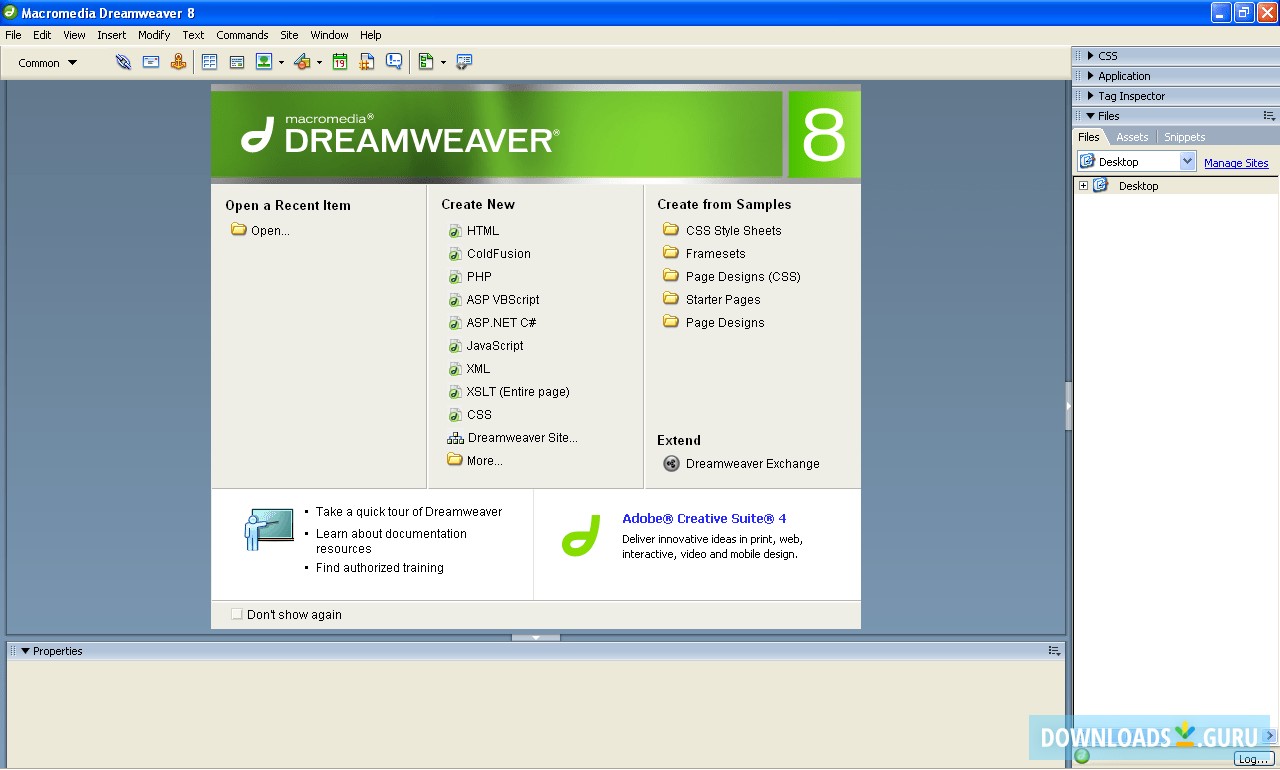The height and width of the screenshot is (770, 1280).
Task: Insert an Email Link from toolbar
Action: pos(151,62)
